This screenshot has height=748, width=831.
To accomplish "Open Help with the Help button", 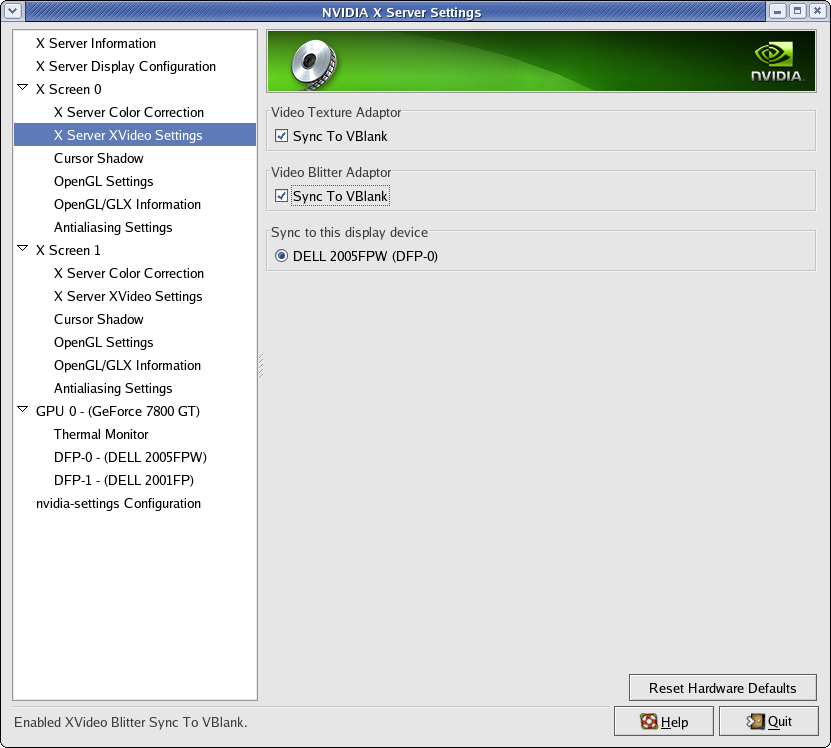I will (664, 721).
